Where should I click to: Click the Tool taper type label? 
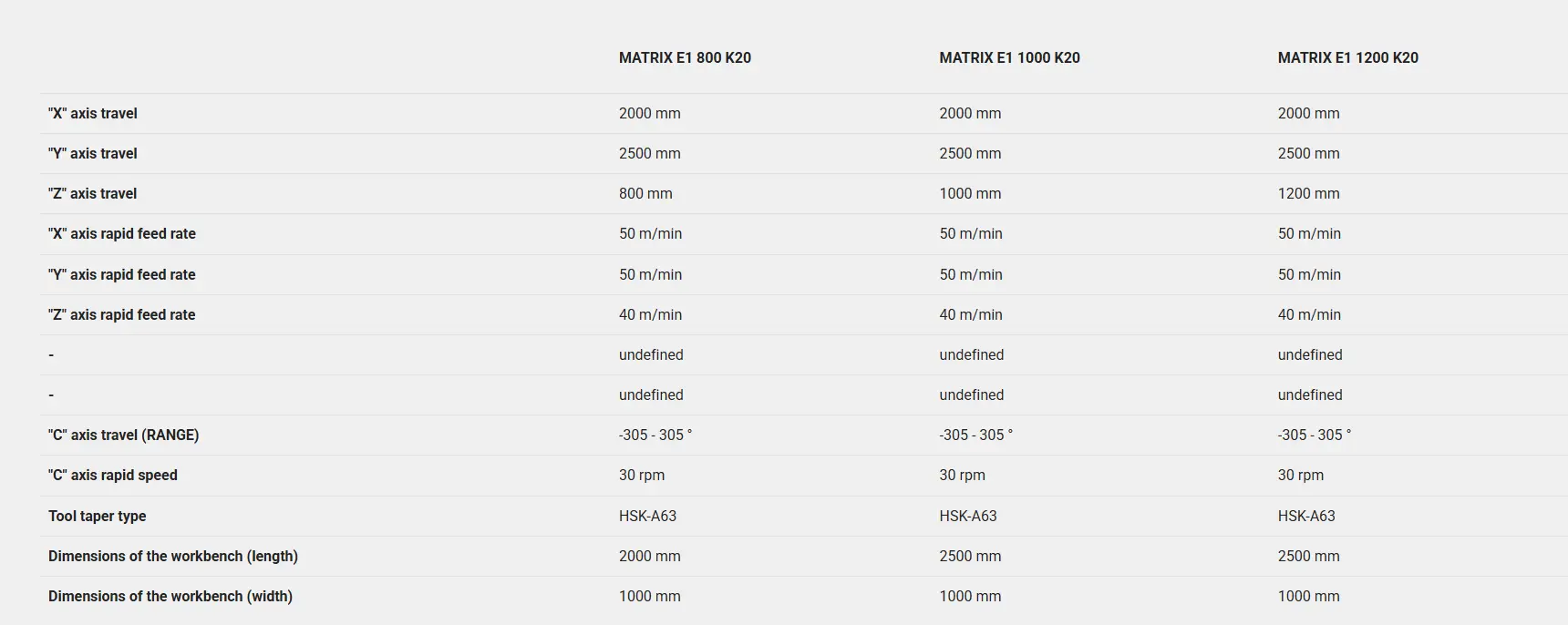98,516
